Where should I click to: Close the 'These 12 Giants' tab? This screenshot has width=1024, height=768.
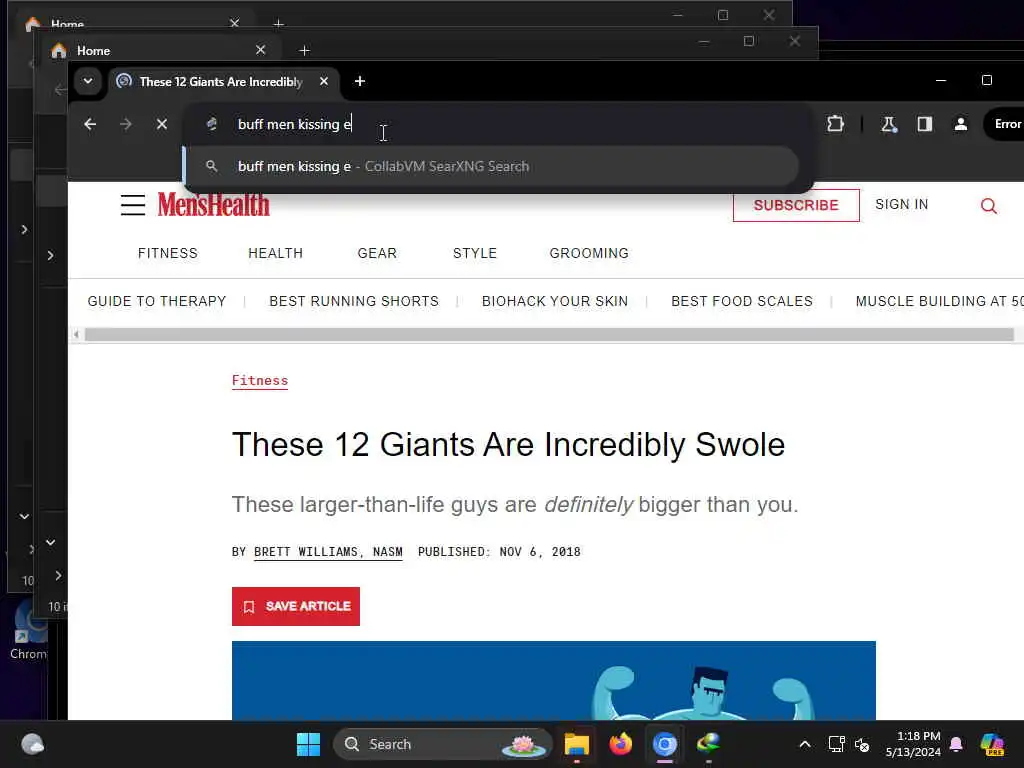coord(324,81)
